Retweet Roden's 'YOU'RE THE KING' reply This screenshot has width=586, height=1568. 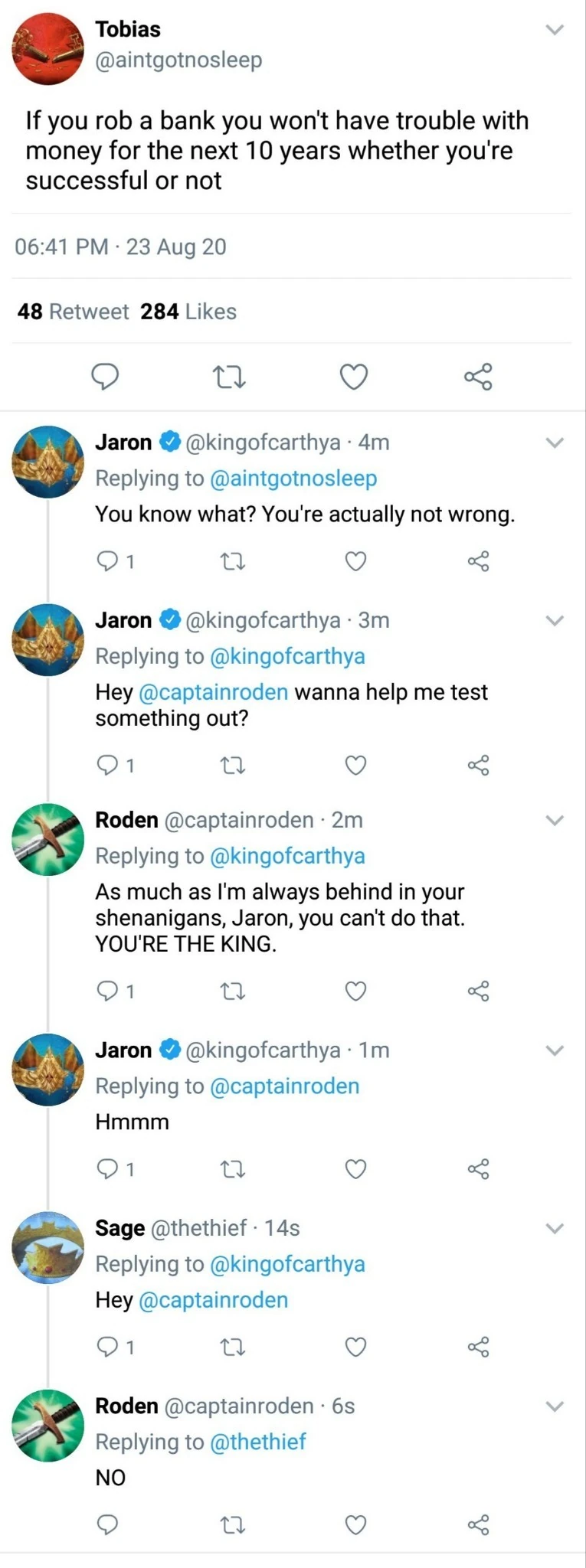[x=232, y=990]
